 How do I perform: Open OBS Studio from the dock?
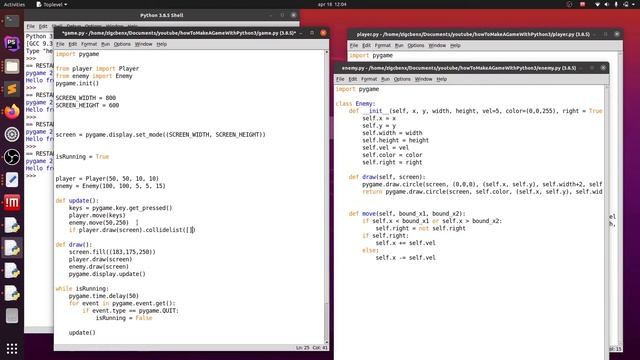(x=12, y=157)
